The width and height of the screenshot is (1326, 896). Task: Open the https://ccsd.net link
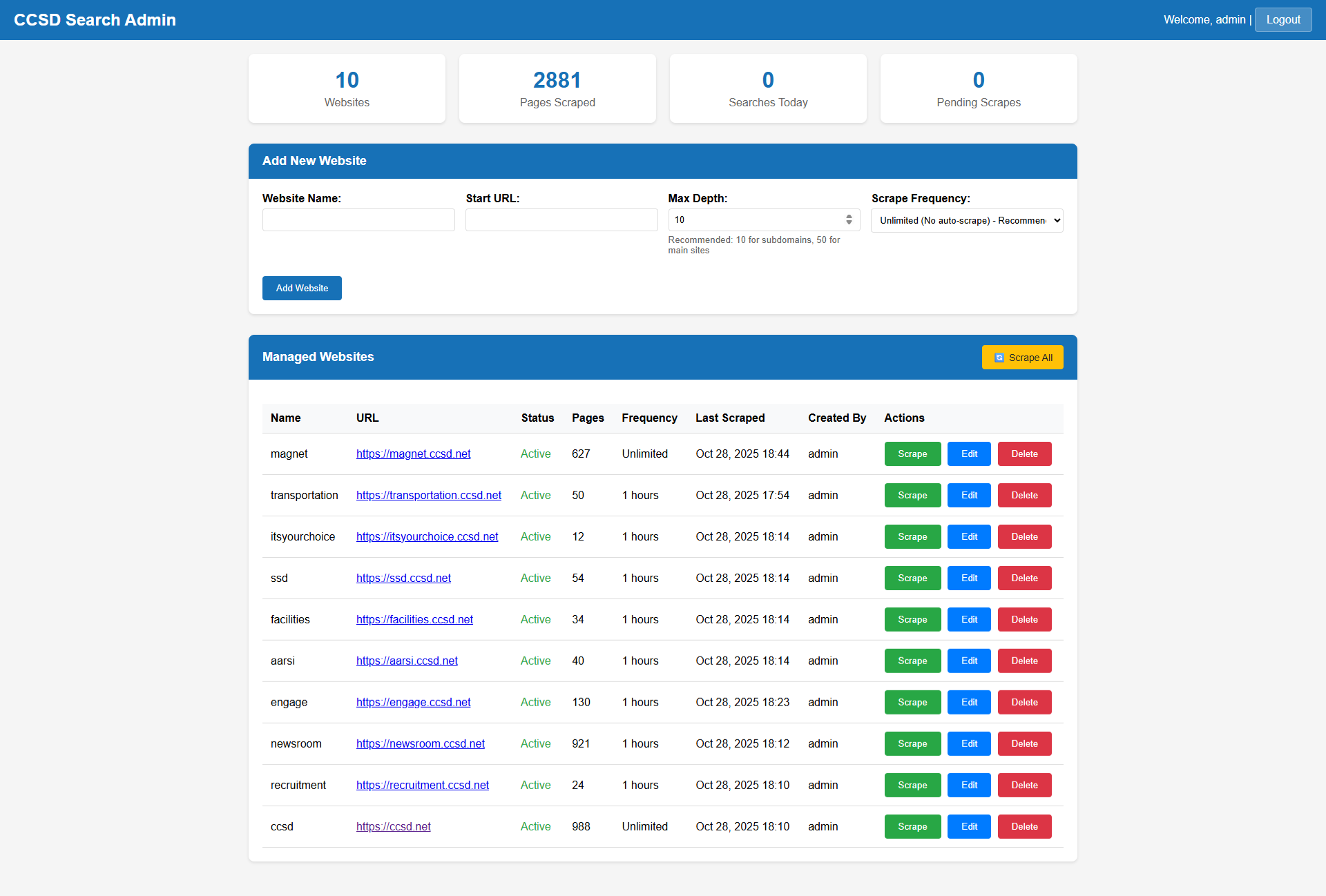tap(393, 826)
